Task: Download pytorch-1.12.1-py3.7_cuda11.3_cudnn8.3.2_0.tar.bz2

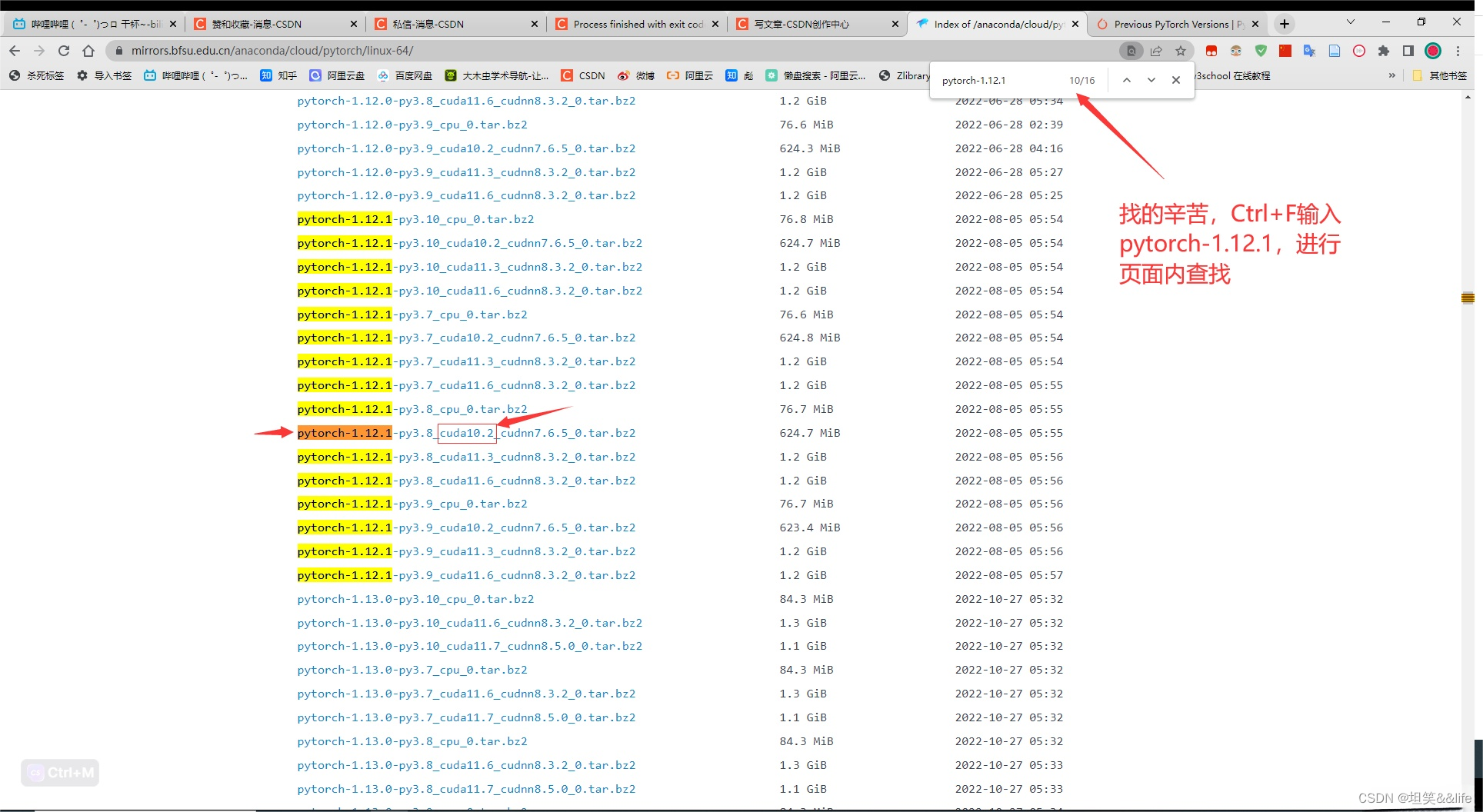Action: pyautogui.click(x=466, y=361)
